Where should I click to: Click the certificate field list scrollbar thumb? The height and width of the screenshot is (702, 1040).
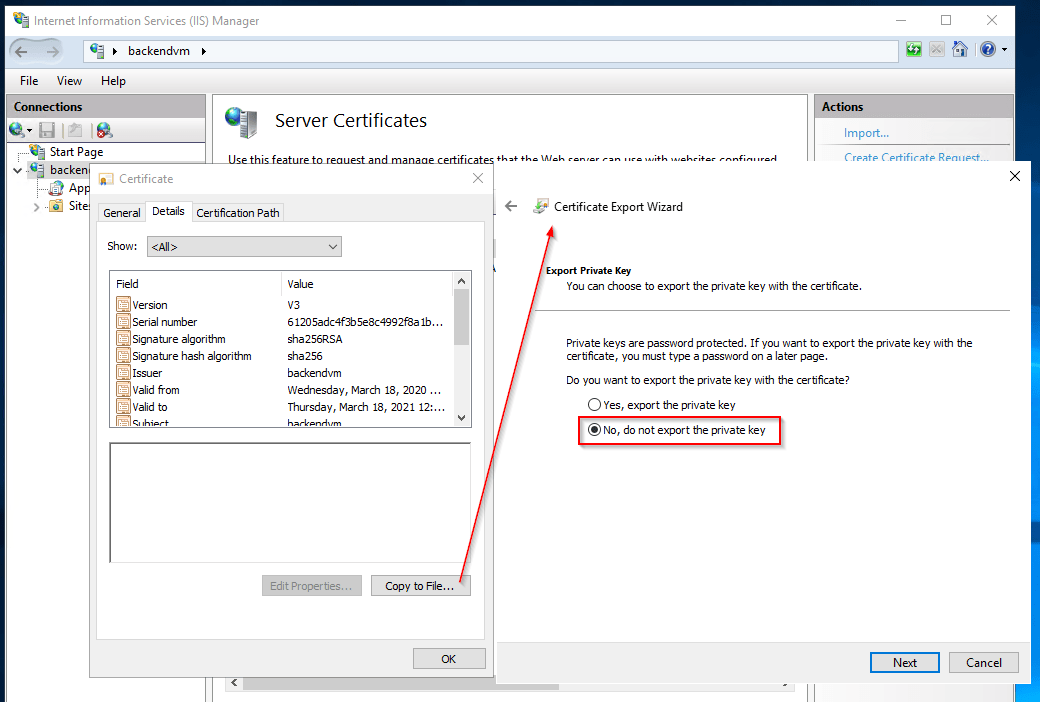[462, 317]
